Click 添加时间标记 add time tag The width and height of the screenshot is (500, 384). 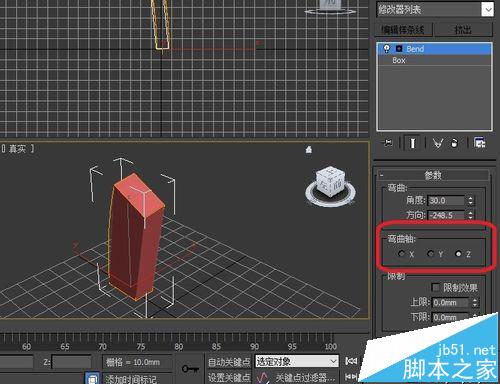pyautogui.click(x=131, y=379)
